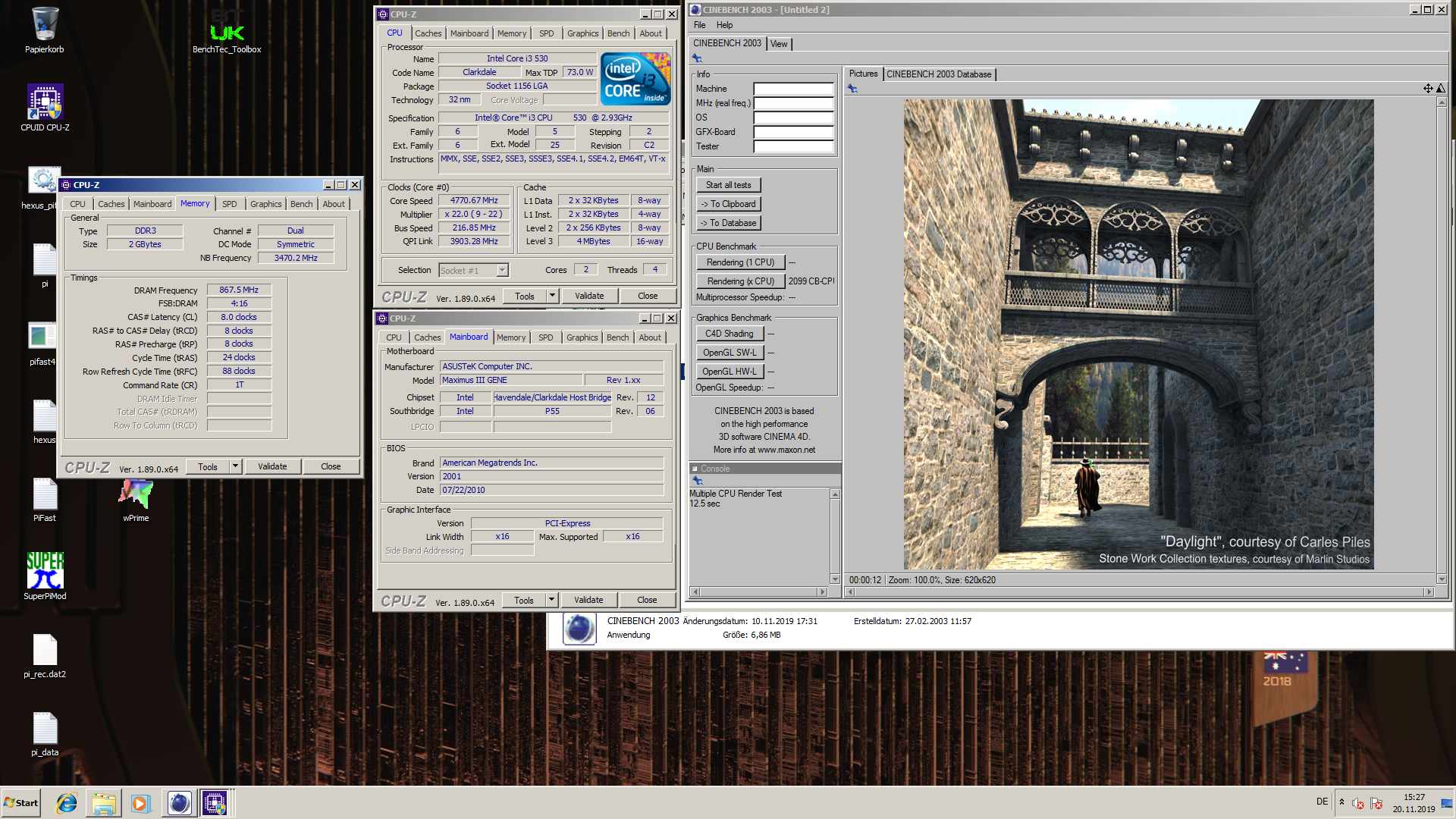Run Rendering (1 CPU) benchmark
Image resolution: width=1456 pixels, height=819 pixels.
pyautogui.click(x=740, y=262)
